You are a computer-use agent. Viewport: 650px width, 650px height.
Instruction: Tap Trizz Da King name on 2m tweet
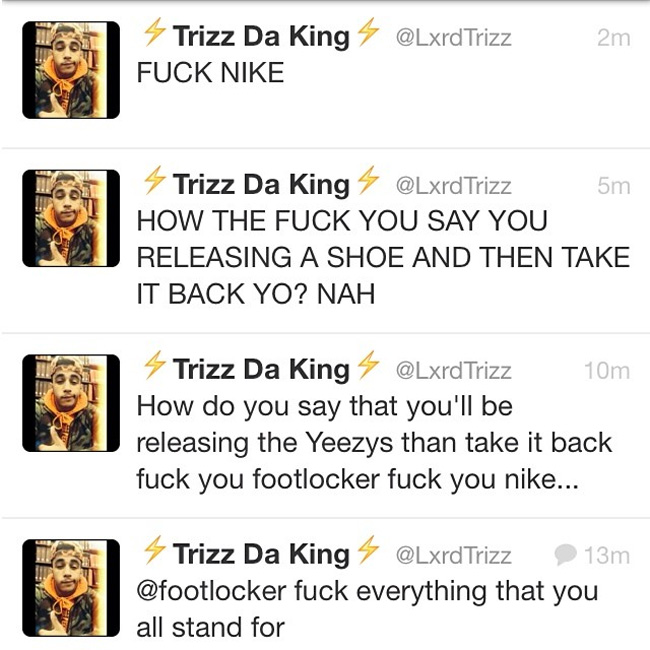coord(261,36)
